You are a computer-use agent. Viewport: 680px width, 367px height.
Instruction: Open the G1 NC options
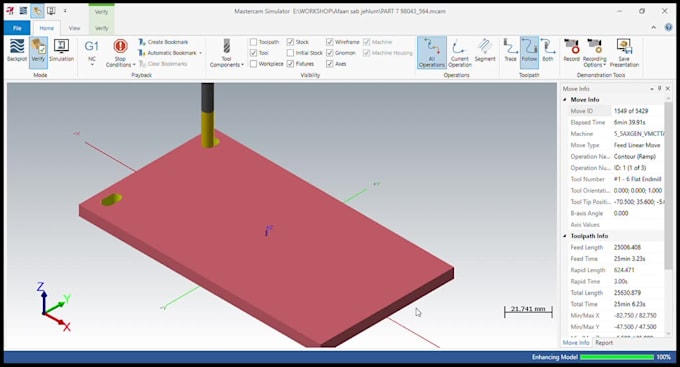click(x=92, y=52)
